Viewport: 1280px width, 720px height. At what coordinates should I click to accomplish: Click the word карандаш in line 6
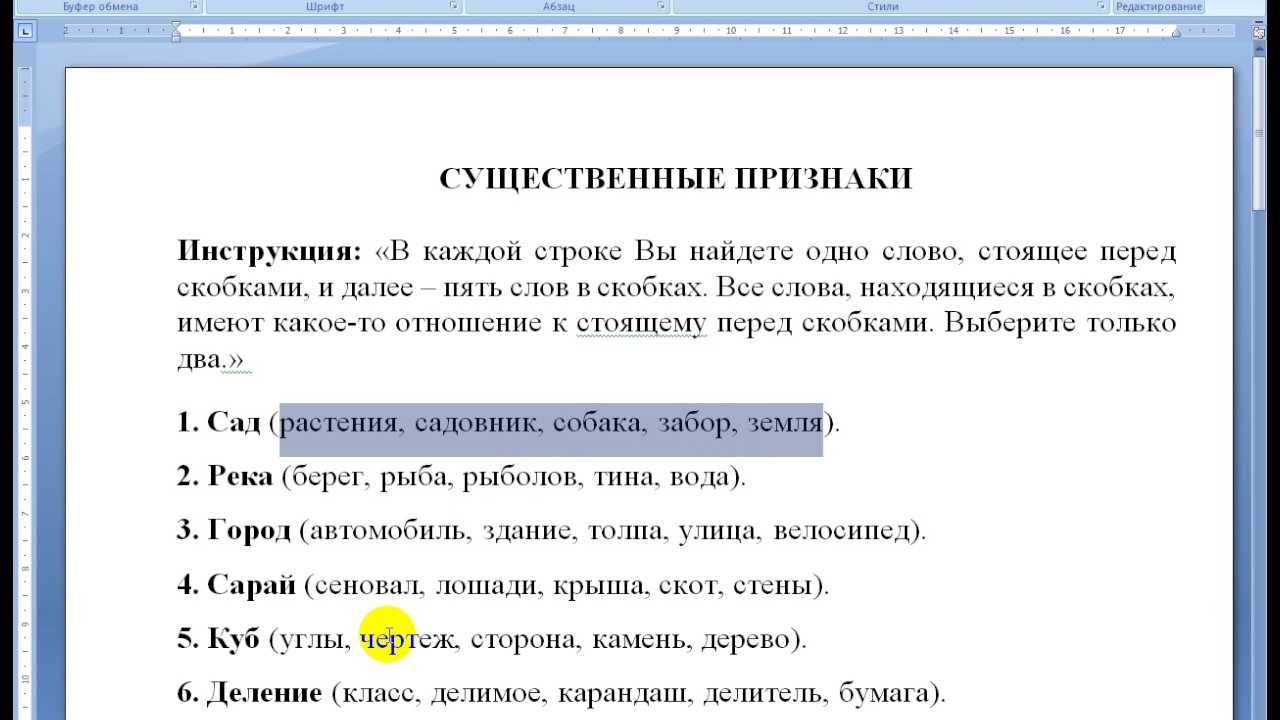pos(624,692)
